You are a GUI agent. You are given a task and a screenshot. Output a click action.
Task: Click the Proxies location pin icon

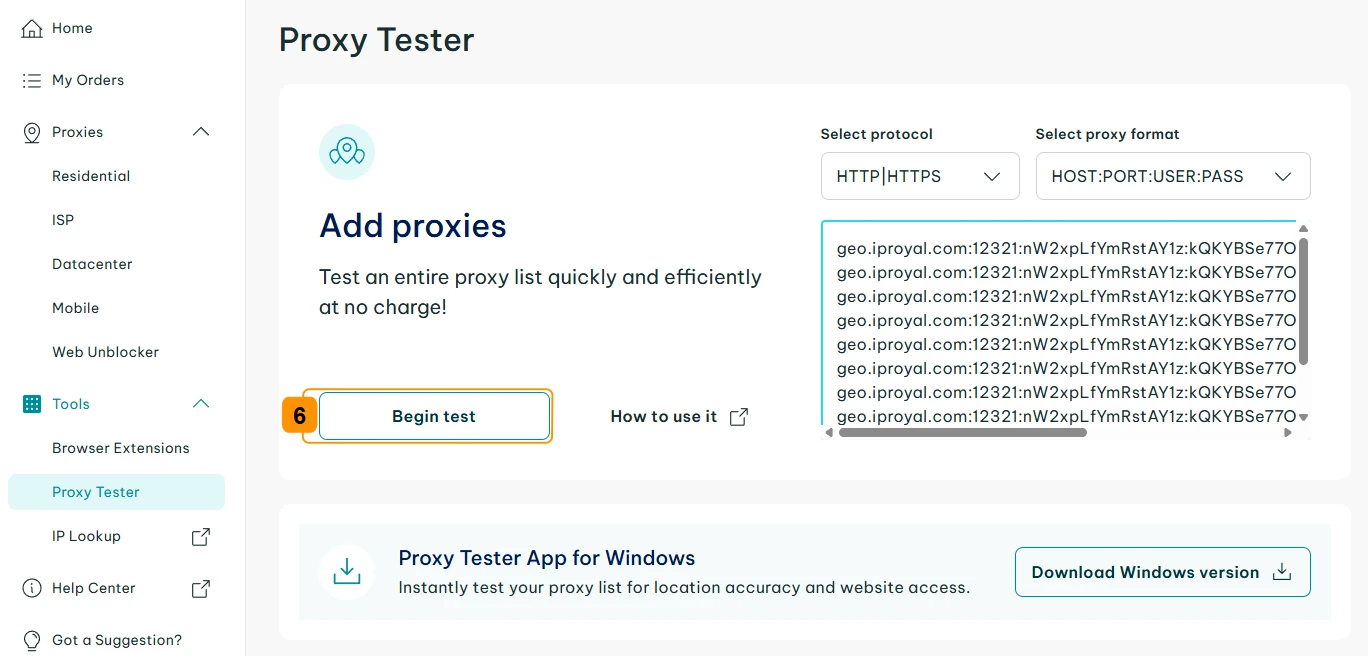click(x=32, y=133)
